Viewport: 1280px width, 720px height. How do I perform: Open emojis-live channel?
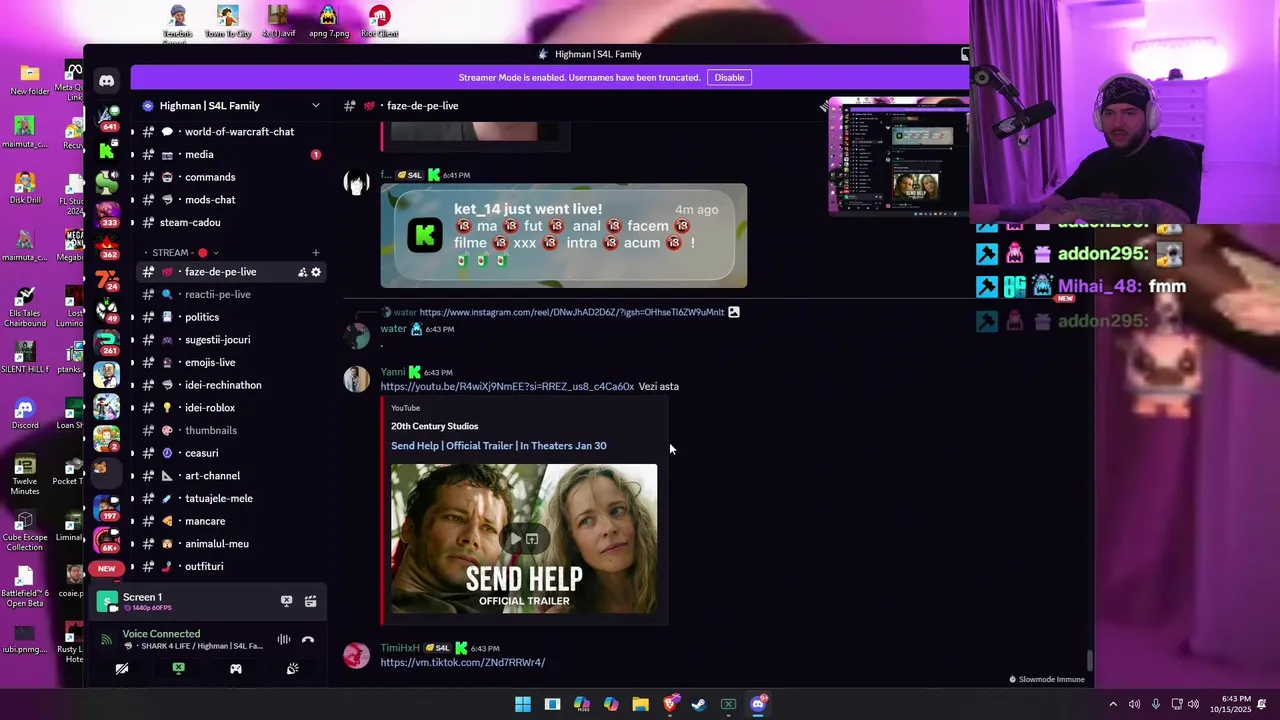(x=230, y=363)
